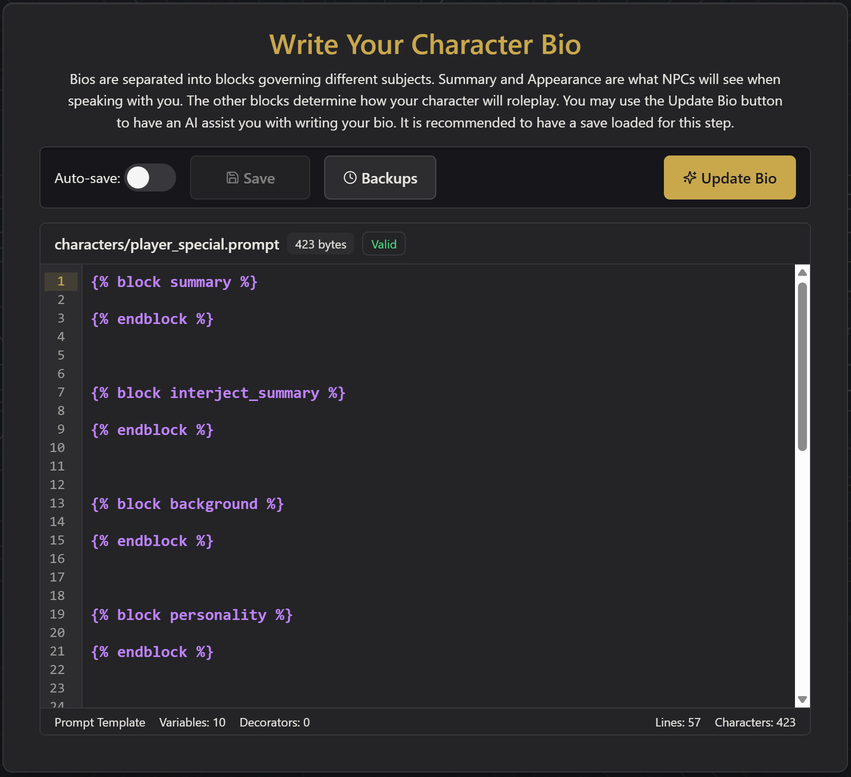Image resolution: width=851 pixels, height=777 pixels.
Task: Click the scrollbar up arrow
Action: pos(802,272)
